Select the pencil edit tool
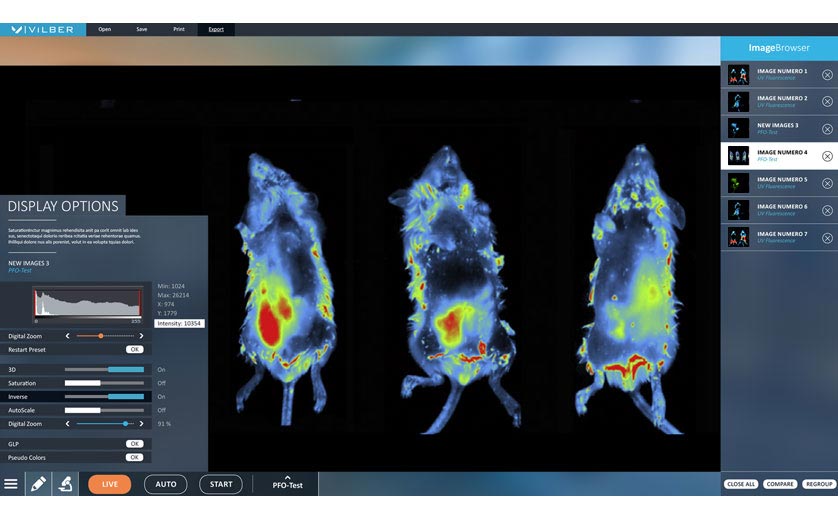This screenshot has height=506, width=838. pyautogui.click(x=38, y=484)
